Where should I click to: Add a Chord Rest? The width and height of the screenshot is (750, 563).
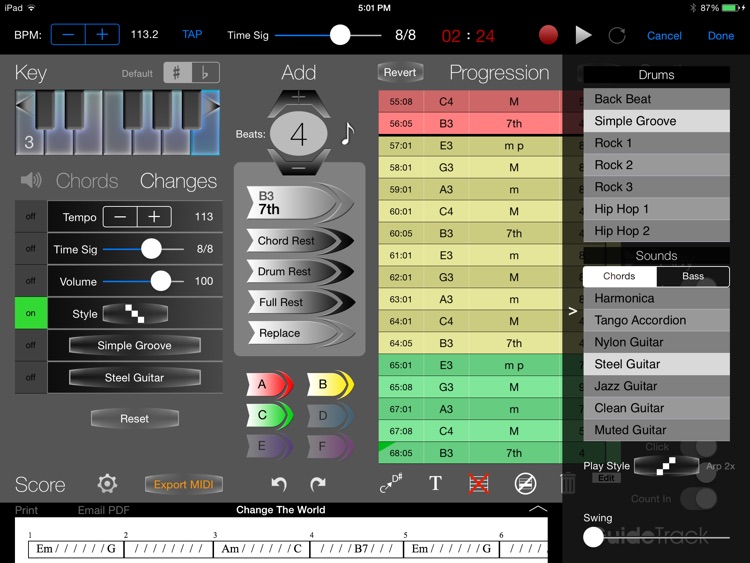click(x=299, y=241)
